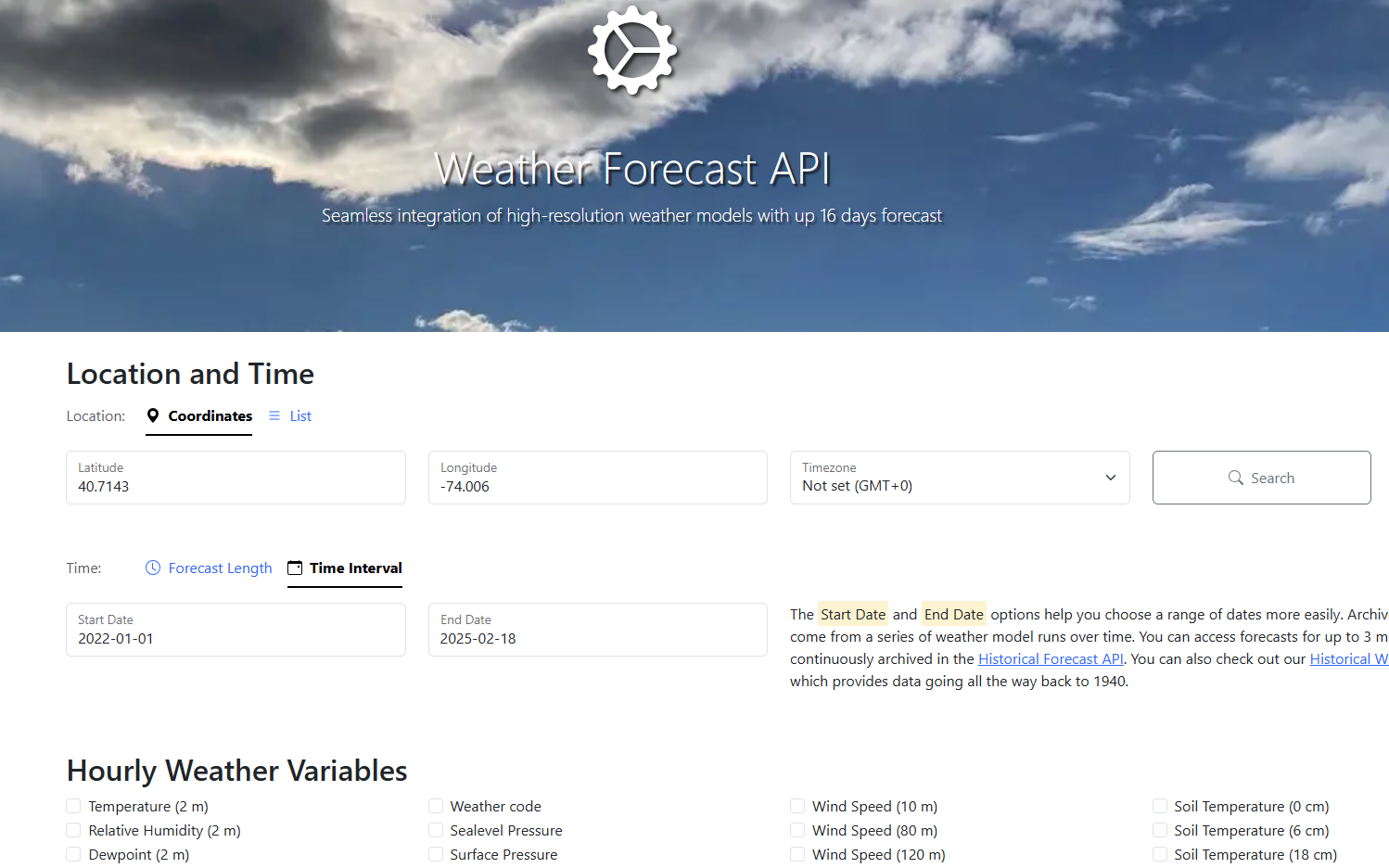Screen dimensions: 1389x868
Task: Click the Timezone dropdown chevron arrow
Action: click(x=1111, y=478)
